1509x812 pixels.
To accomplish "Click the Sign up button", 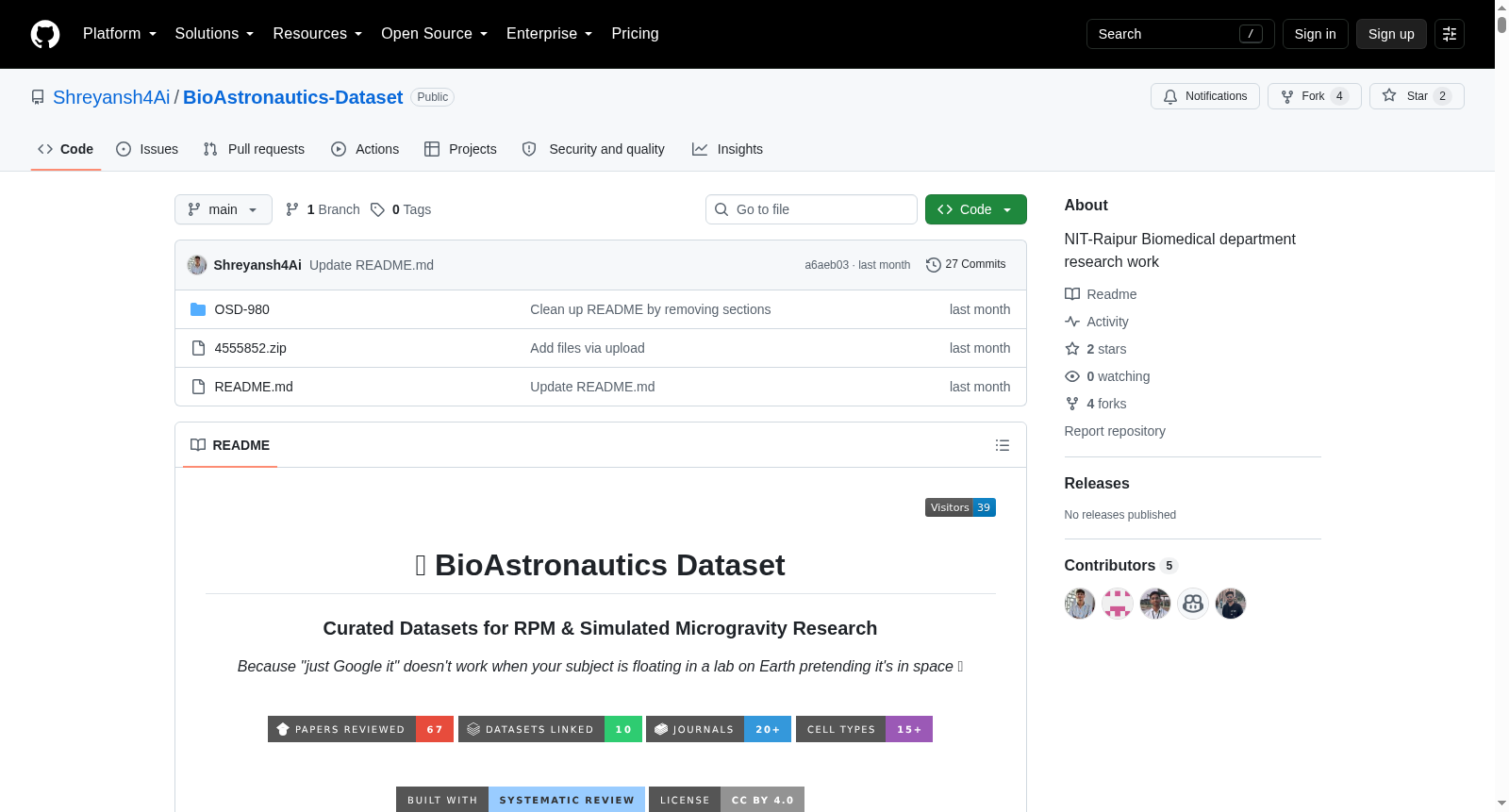I will 1391,34.
